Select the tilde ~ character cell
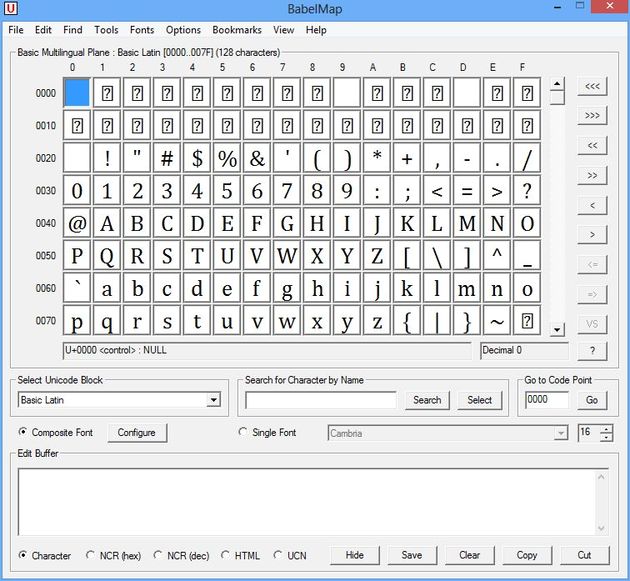Viewport: 630px width, 581px height. (x=497, y=321)
